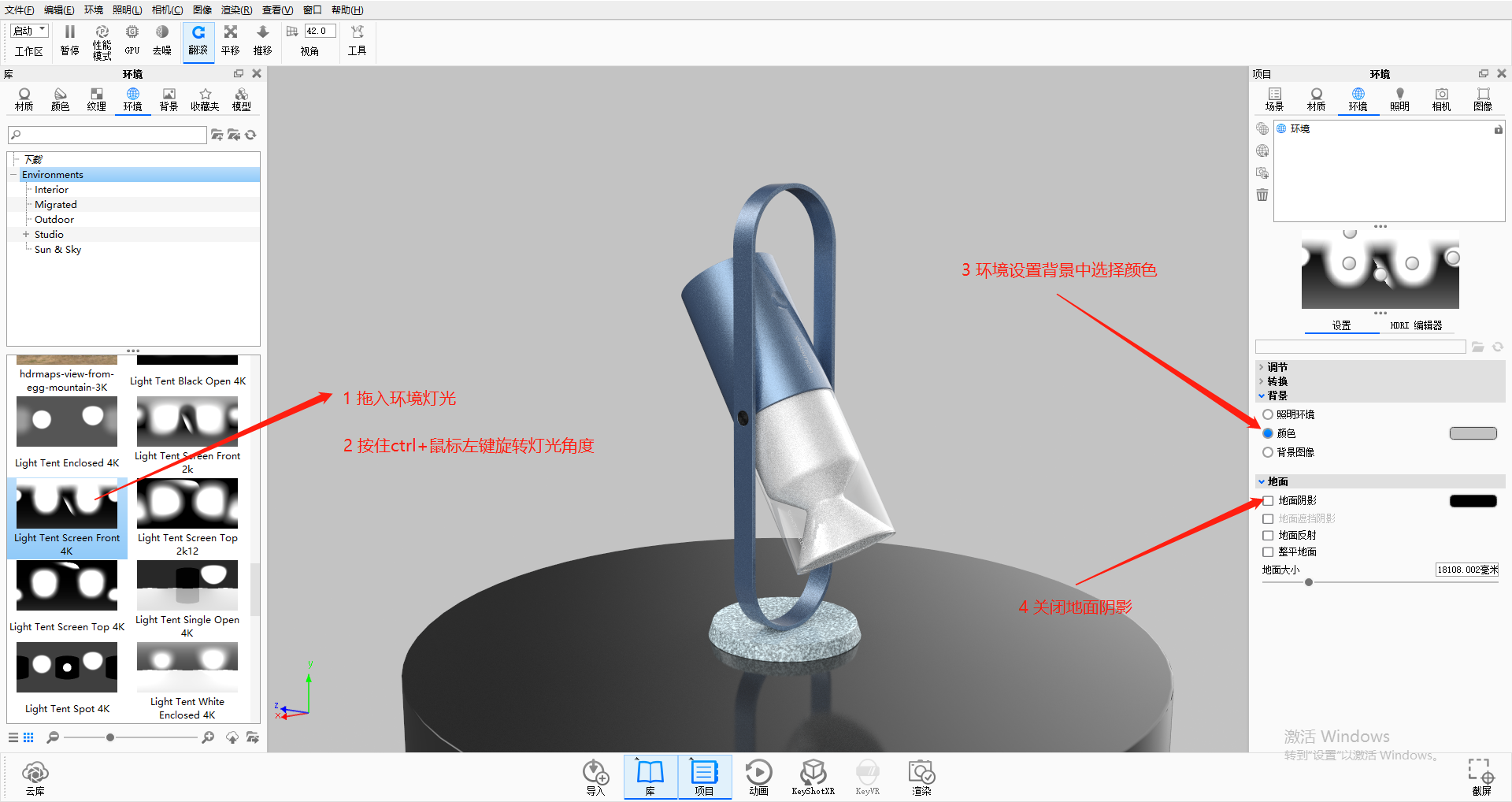Switch library to list view icon
The width and height of the screenshot is (1512, 802).
click(x=13, y=737)
